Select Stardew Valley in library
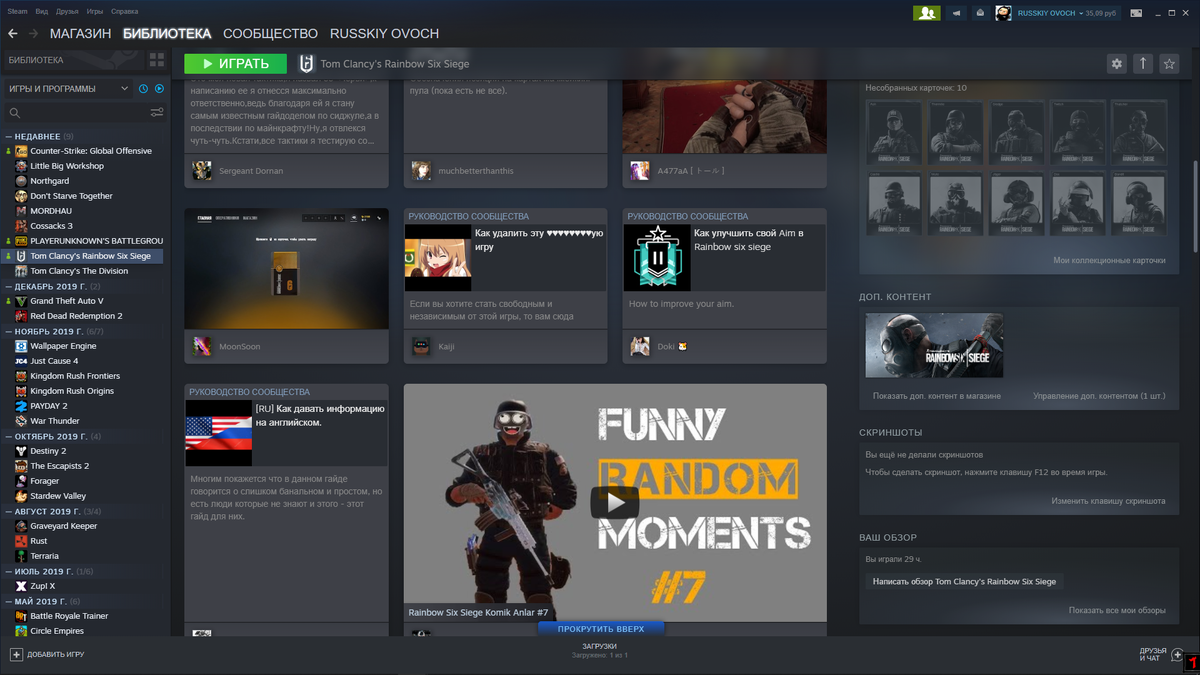 coord(58,496)
